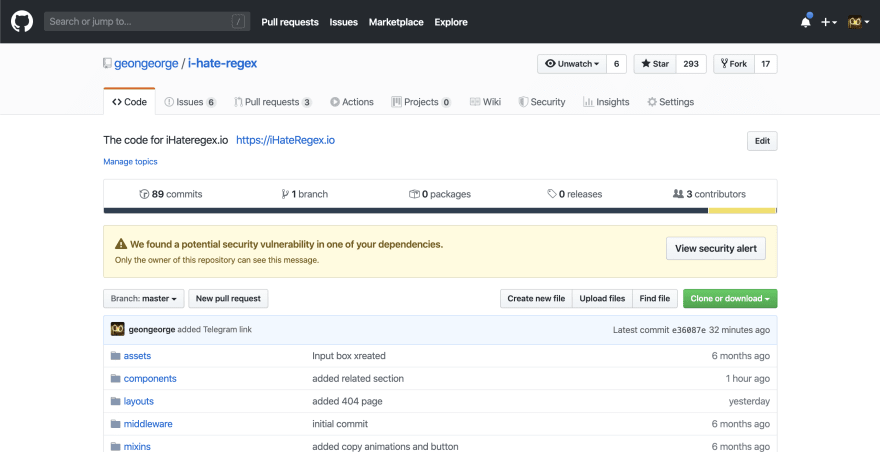This screenshot has width=880, height=452.
Task: View the 17 forks count
Action: tap(766, 64)
